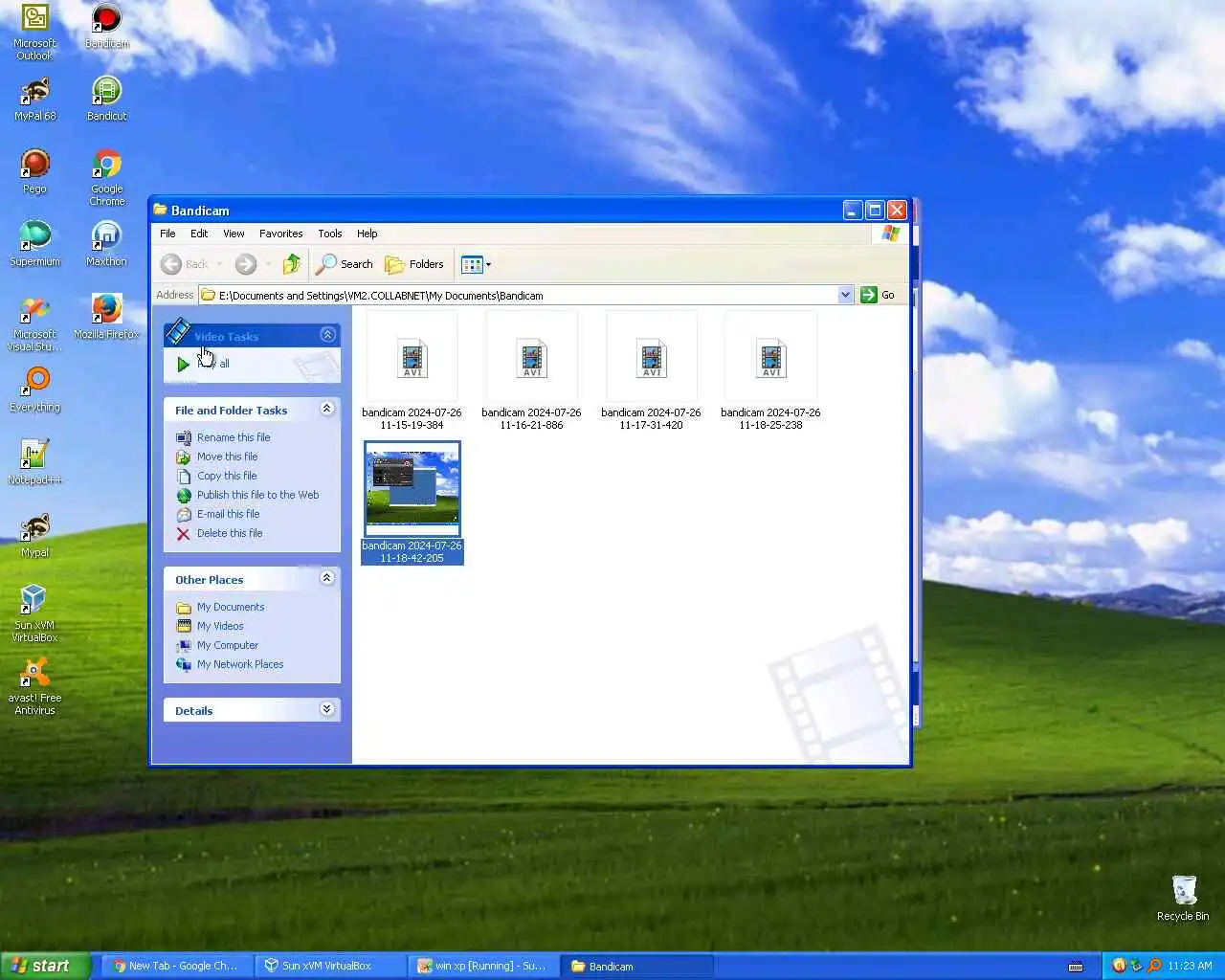Open Microsoft Visual Studio shortcut
The width and height of the screenshot is (1225, 980).
click(x=34, y=323)
